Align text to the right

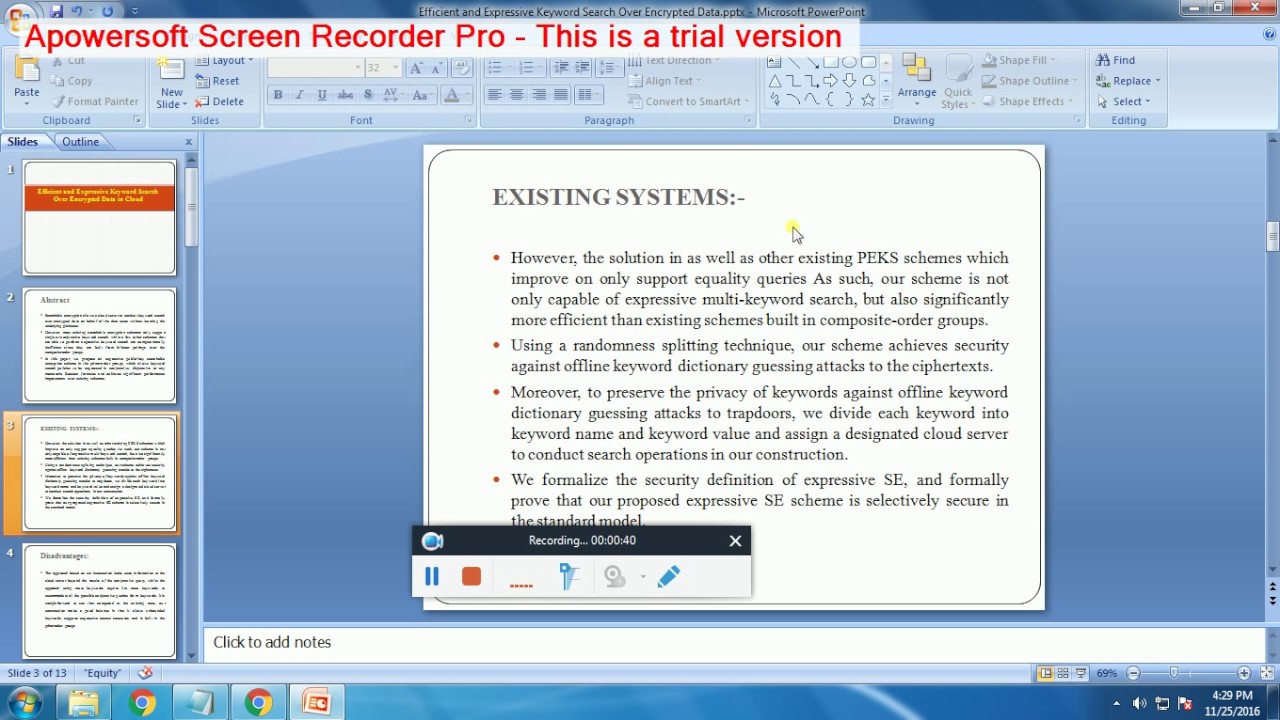(539, 95)
